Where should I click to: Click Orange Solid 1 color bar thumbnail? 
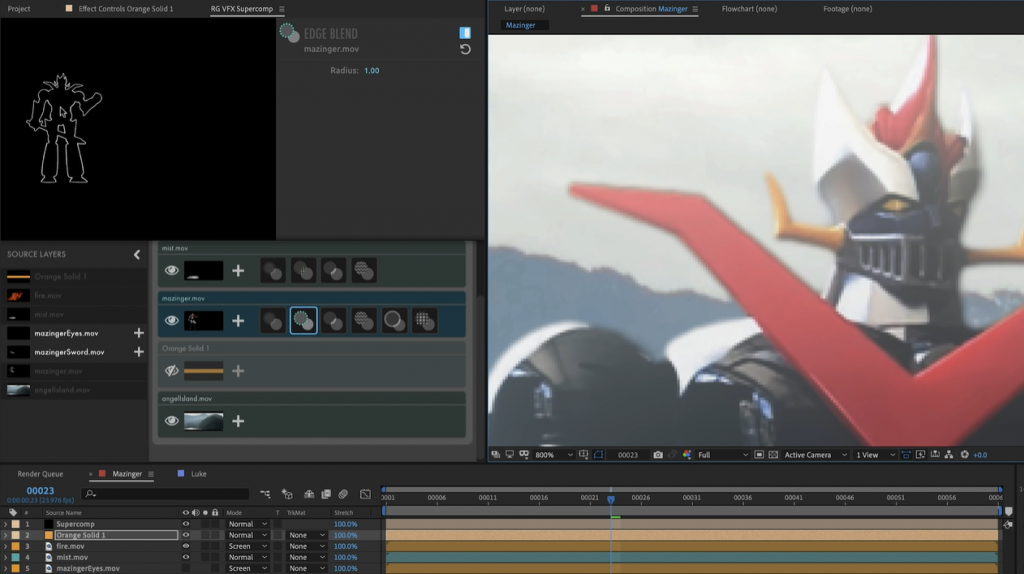[204, 371]
